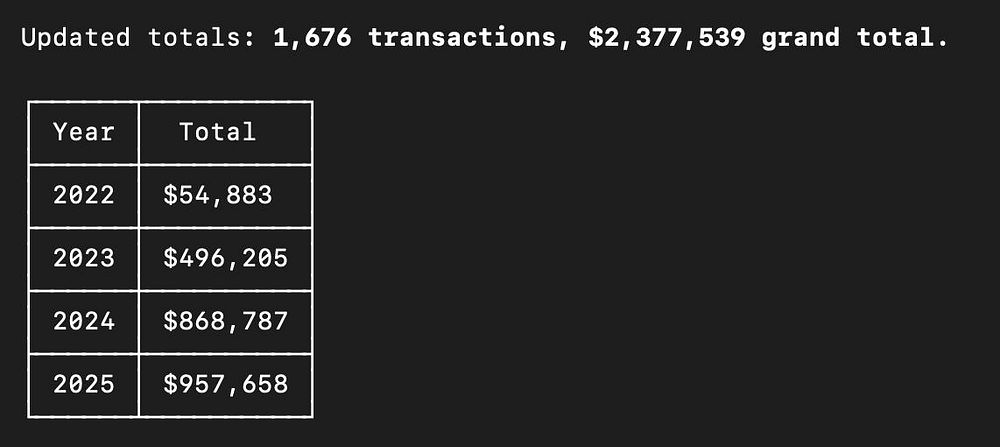Image resolution: width=1000 pixels, height=447 pixels.
Task: Select the $2,377,539 grand total figure
Action: pos(666,38)
